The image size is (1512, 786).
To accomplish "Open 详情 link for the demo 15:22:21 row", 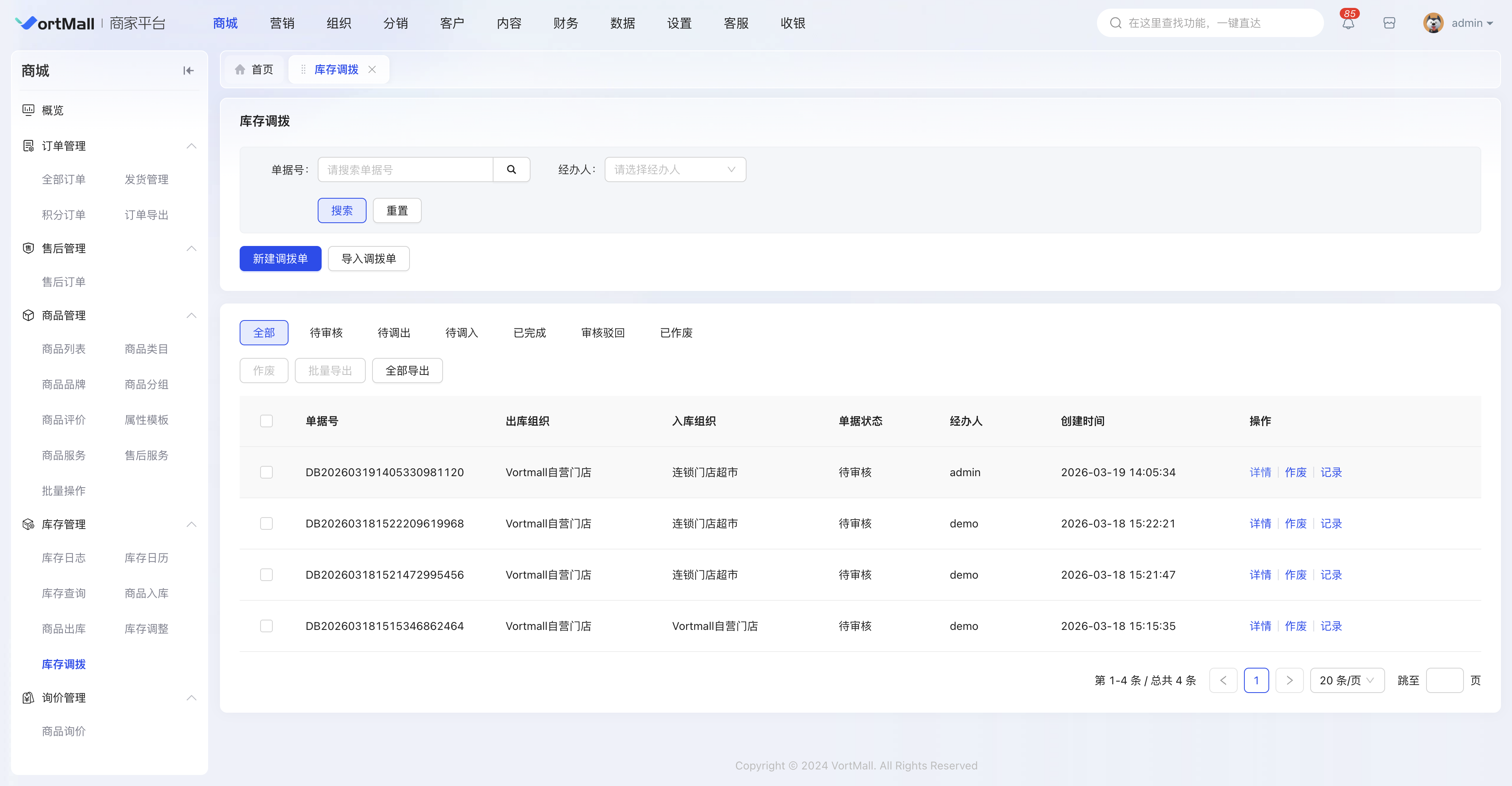I will (x=1260, y=523).
